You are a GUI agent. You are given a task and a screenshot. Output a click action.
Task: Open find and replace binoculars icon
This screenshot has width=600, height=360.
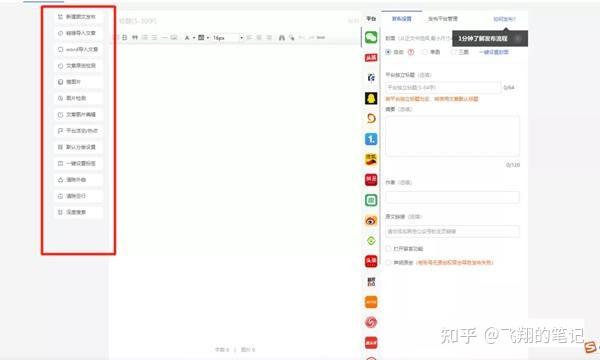pos(282,37)
